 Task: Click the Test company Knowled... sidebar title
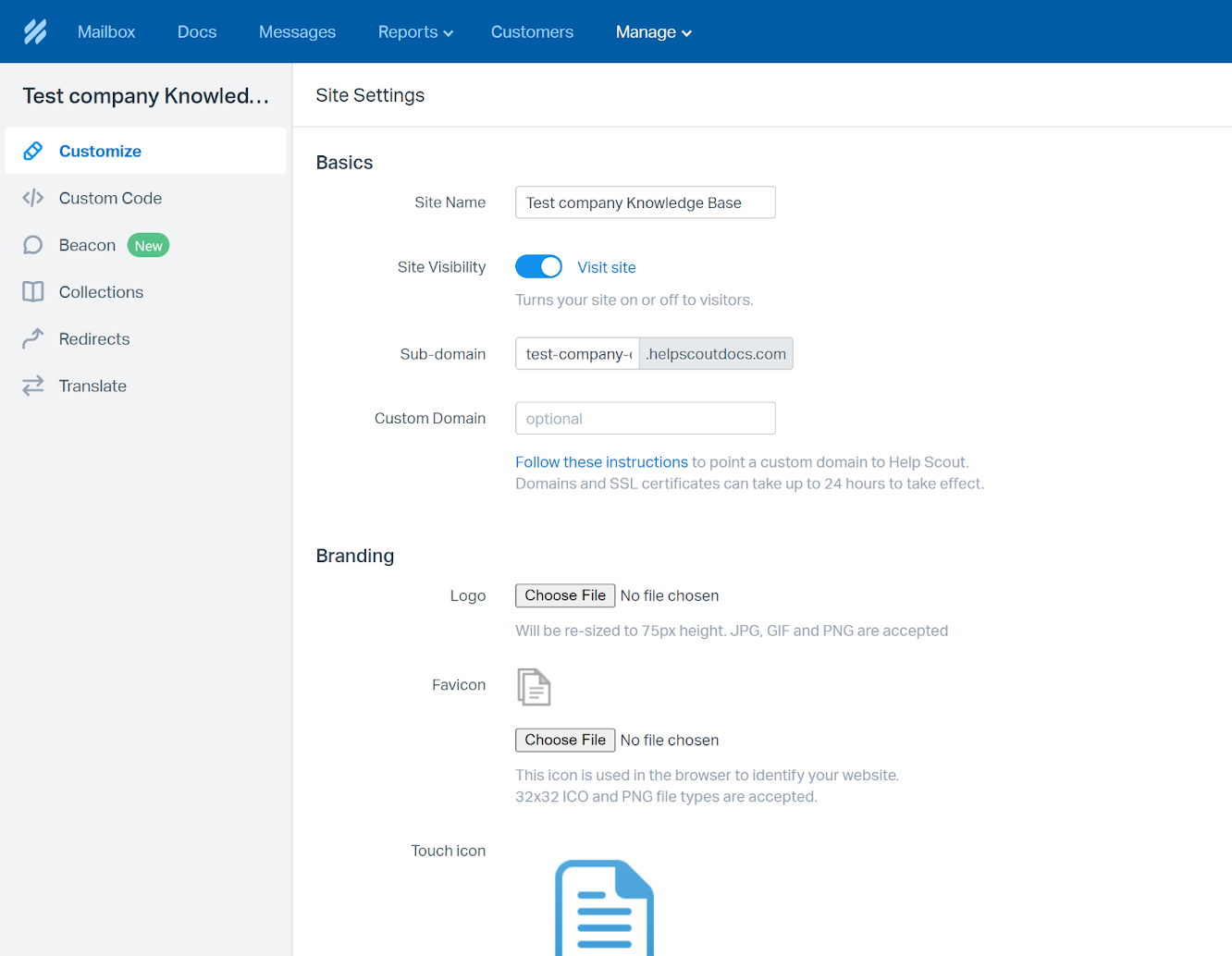click(146, 95)
